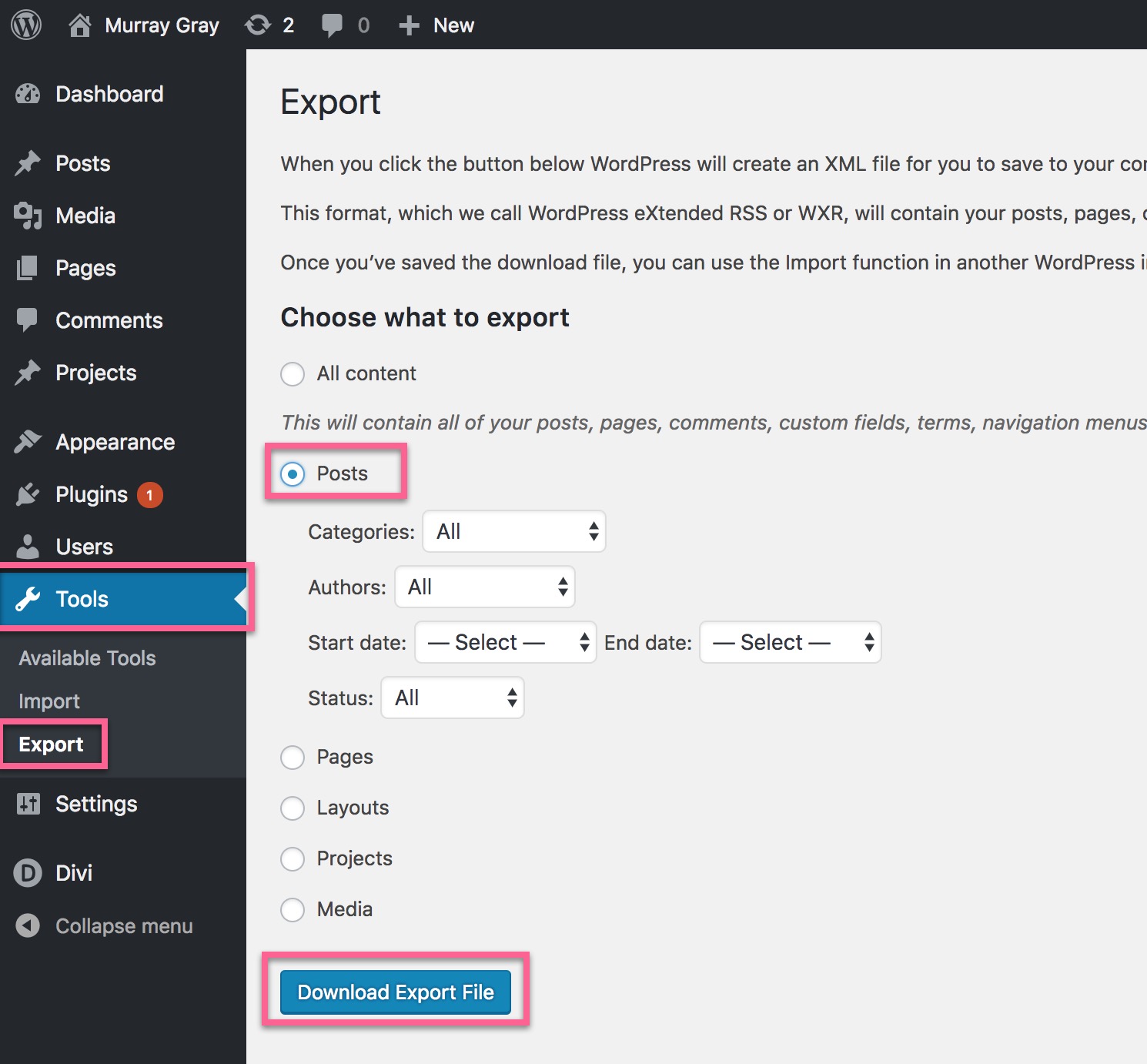Image resolution: width=1147 pixels, height=1064 pixels.
Task: Click the Users person icon
Action: 28,547
